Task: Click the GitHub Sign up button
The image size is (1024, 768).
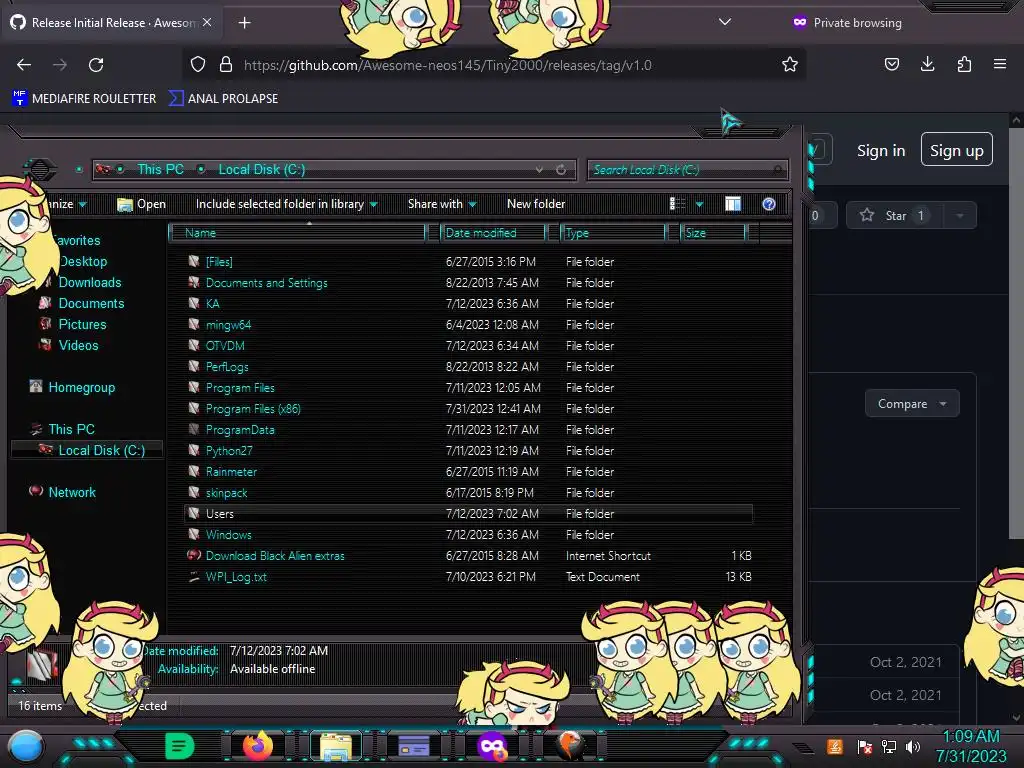Action: [x=956, y=150]
